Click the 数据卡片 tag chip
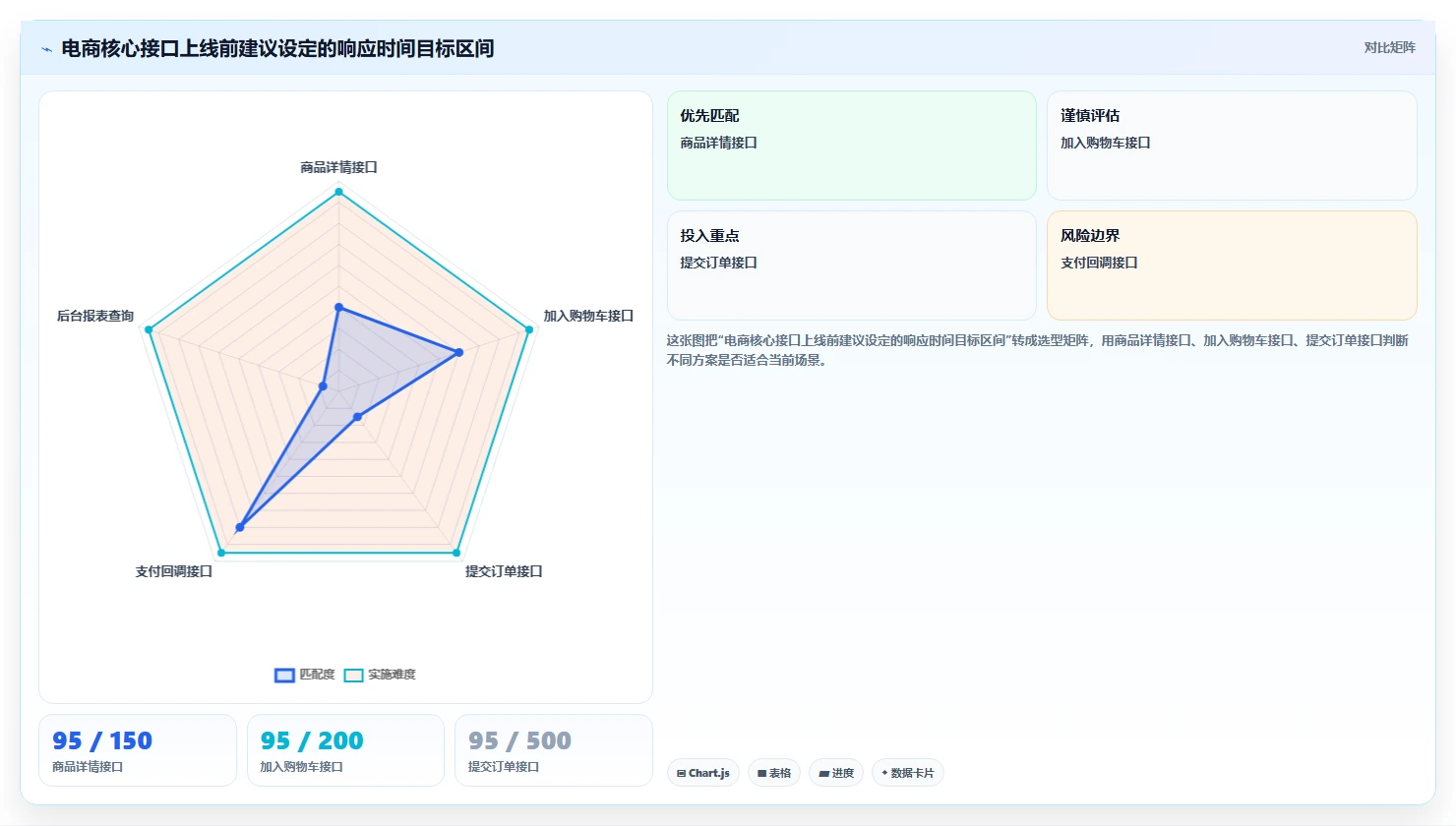 (x=908, y=773)
